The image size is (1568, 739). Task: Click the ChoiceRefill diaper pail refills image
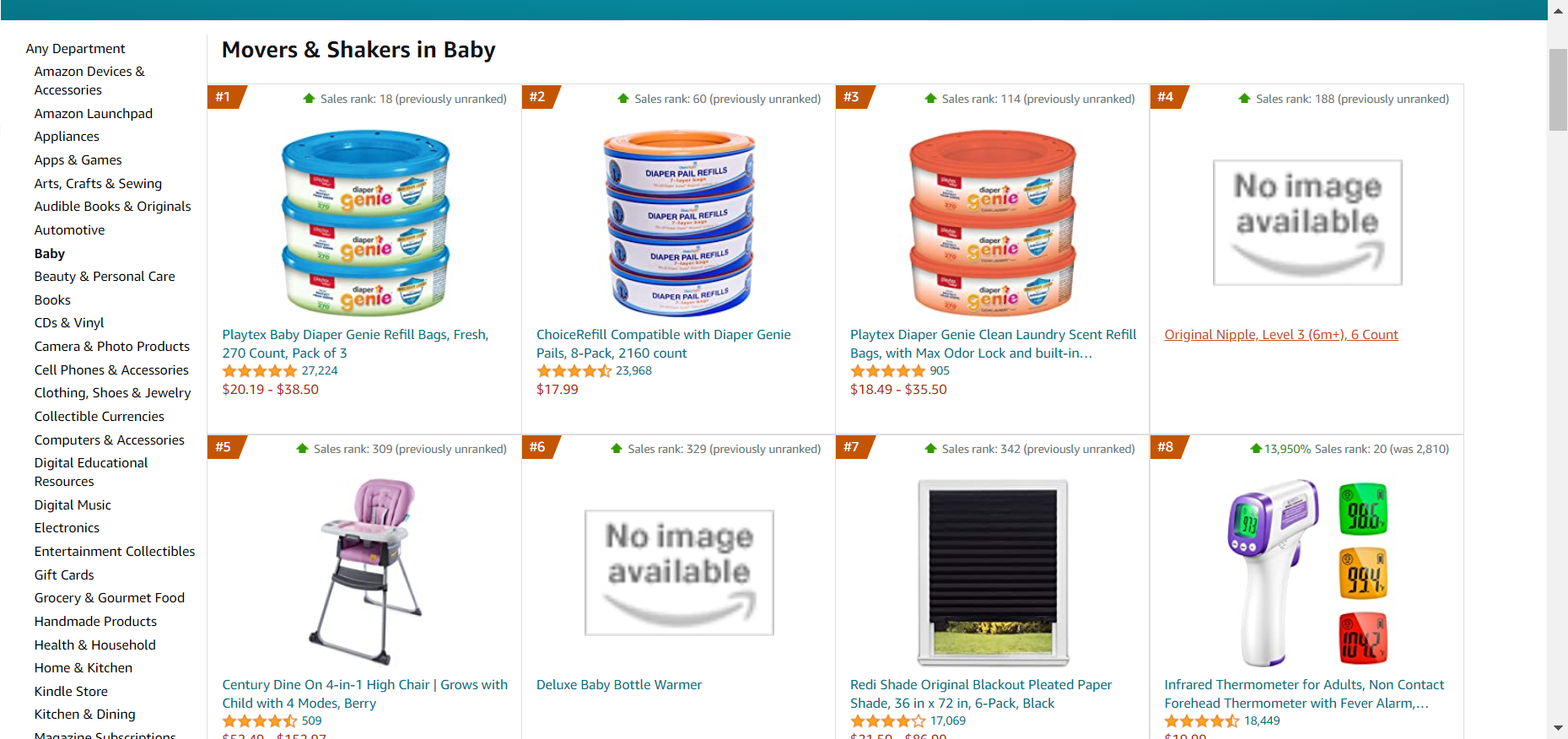(x=679, y=222)
